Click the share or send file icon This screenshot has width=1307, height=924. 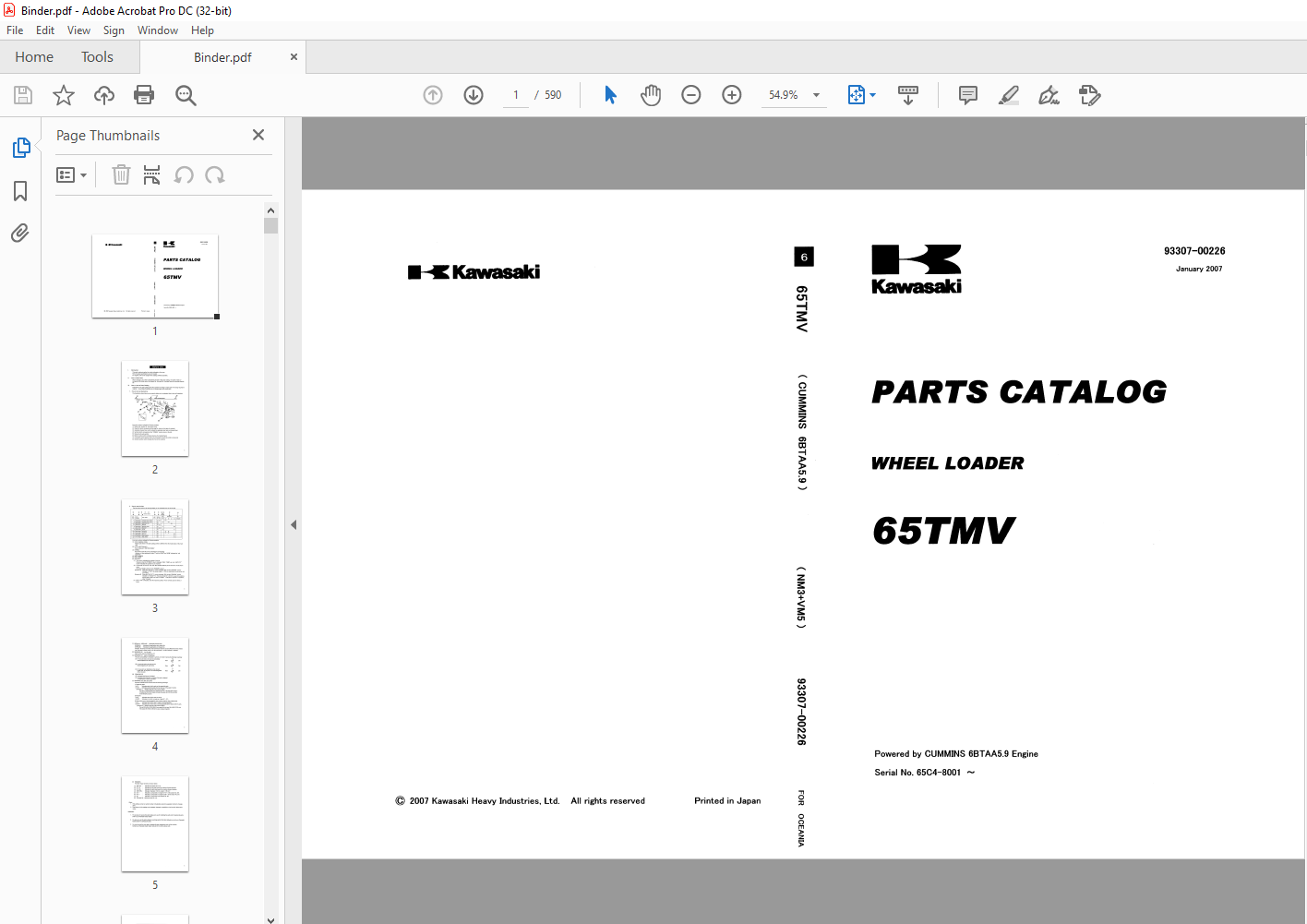pos(1090,95)
